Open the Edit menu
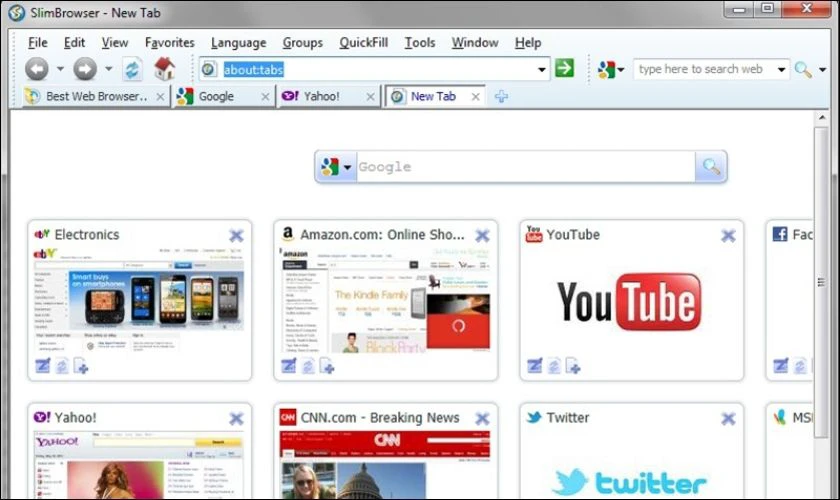 pyautogui.click(x=74, y=43)
